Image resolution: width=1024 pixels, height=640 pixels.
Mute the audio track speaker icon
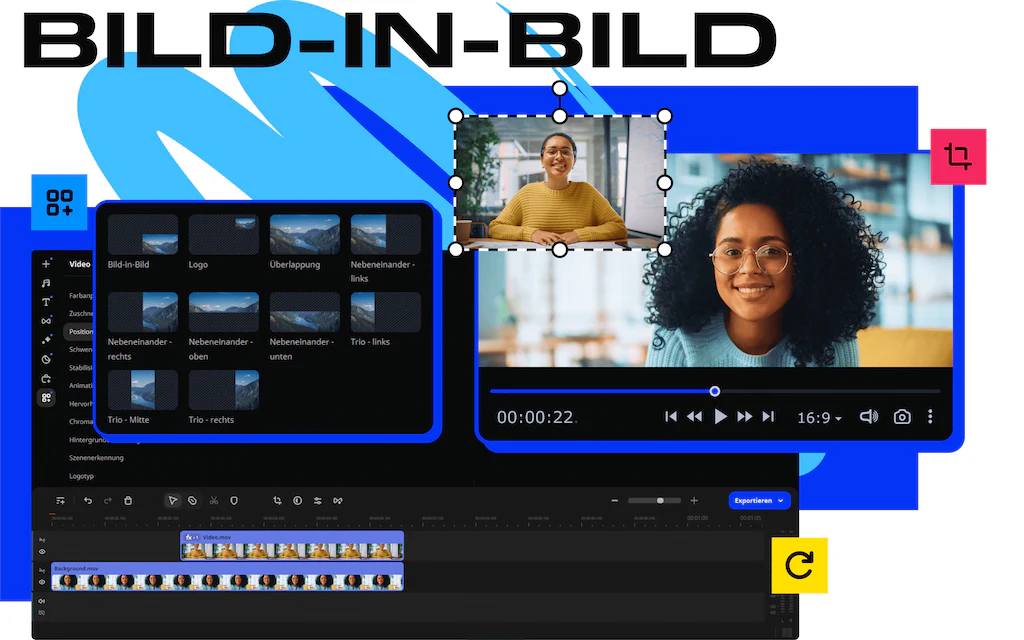point(42,601)
